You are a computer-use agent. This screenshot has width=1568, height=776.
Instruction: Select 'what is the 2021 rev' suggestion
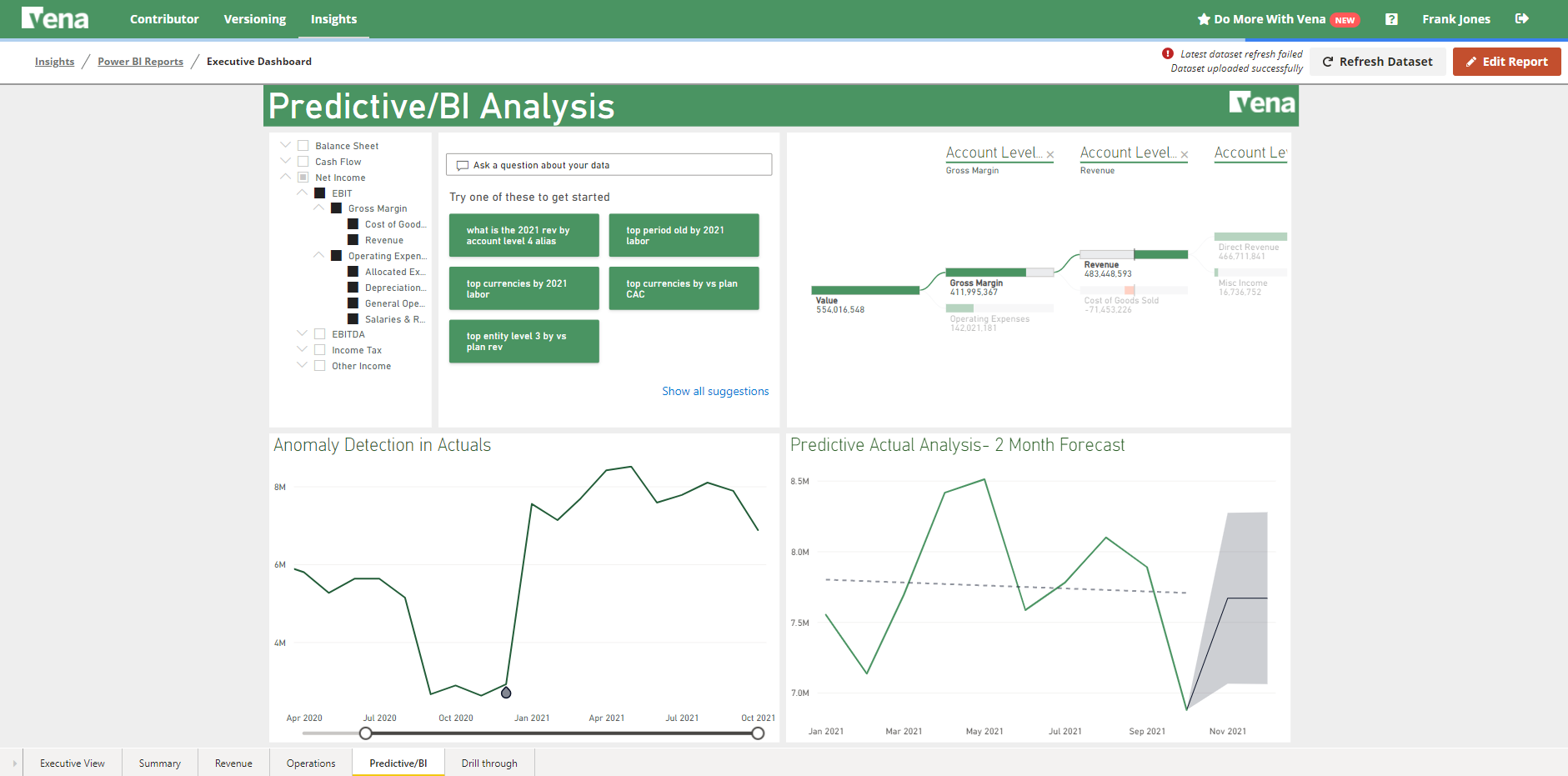point(524,235)
